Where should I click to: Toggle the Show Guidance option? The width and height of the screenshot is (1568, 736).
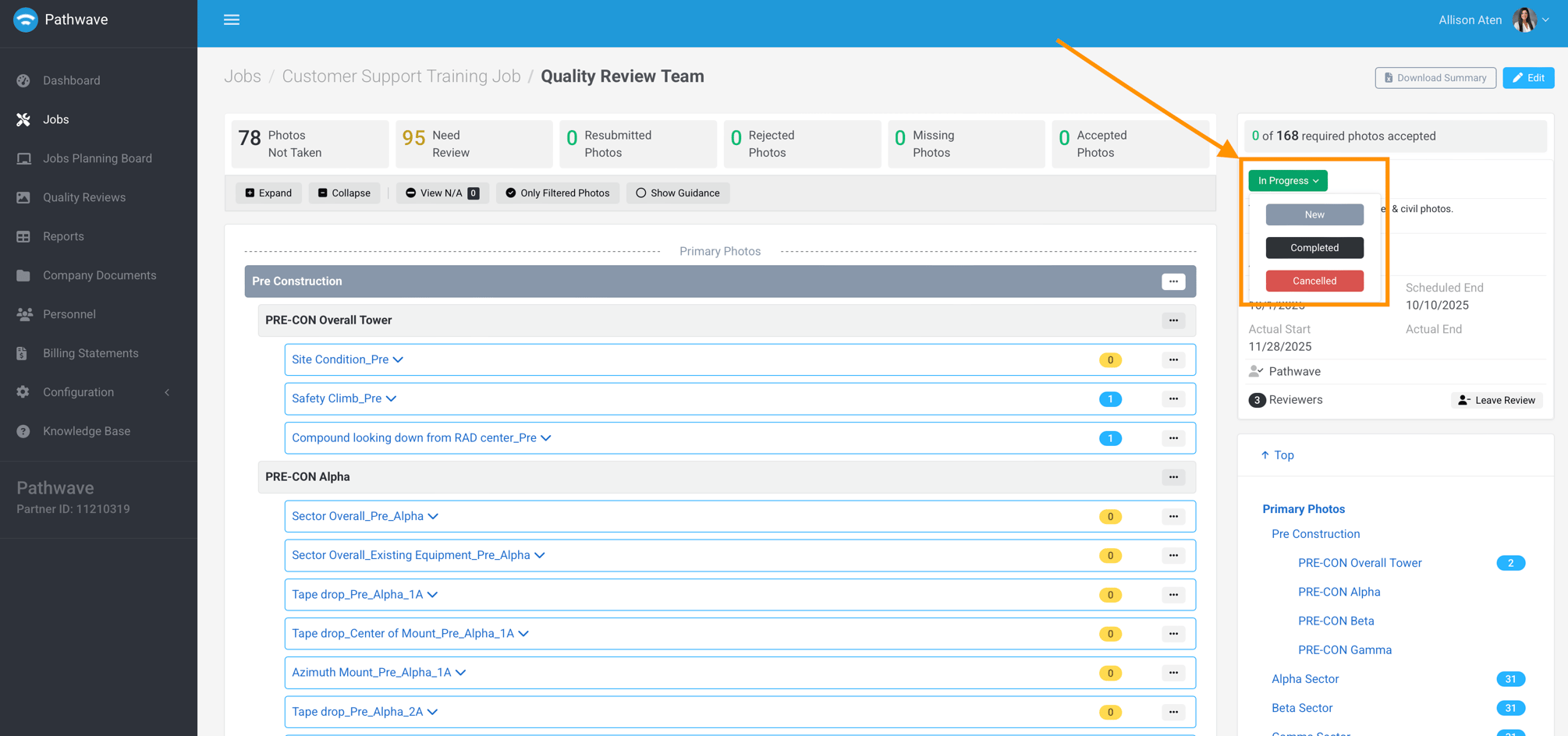[678, 193]
